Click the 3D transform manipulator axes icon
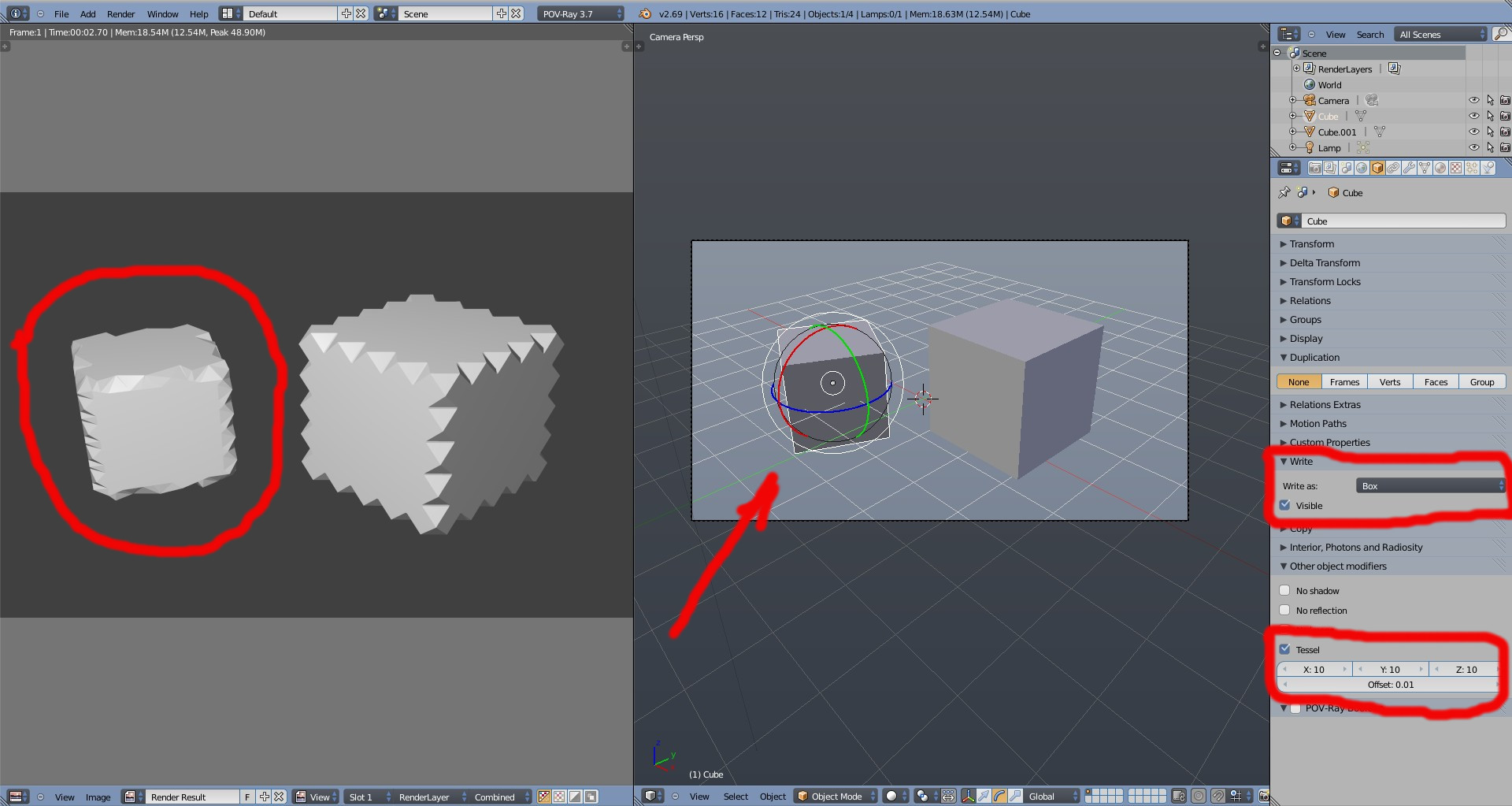Screen dimensions: 1512x806 (x=968, y=796)
